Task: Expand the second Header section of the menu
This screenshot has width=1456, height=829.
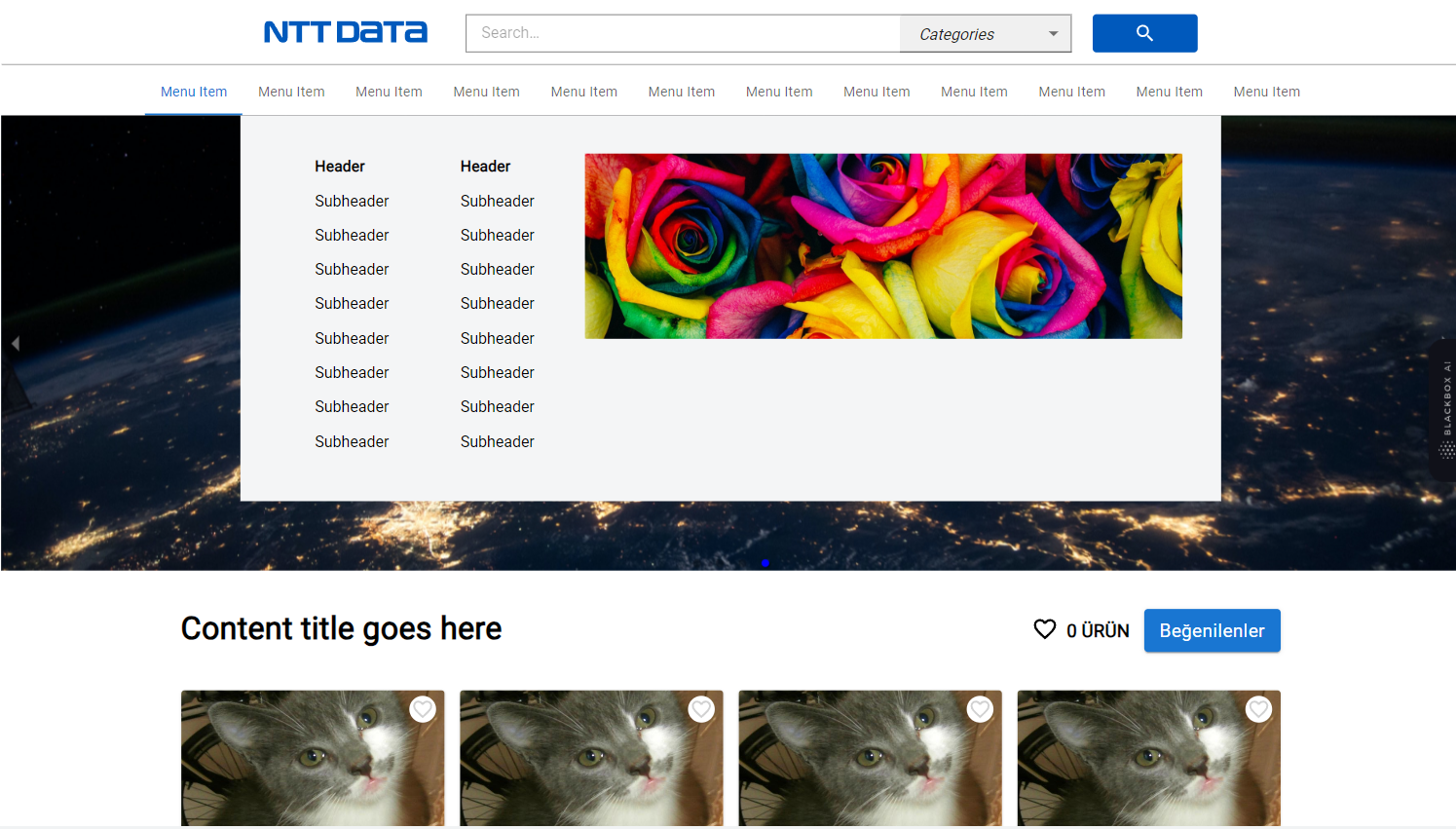Action: pos(485,167)
